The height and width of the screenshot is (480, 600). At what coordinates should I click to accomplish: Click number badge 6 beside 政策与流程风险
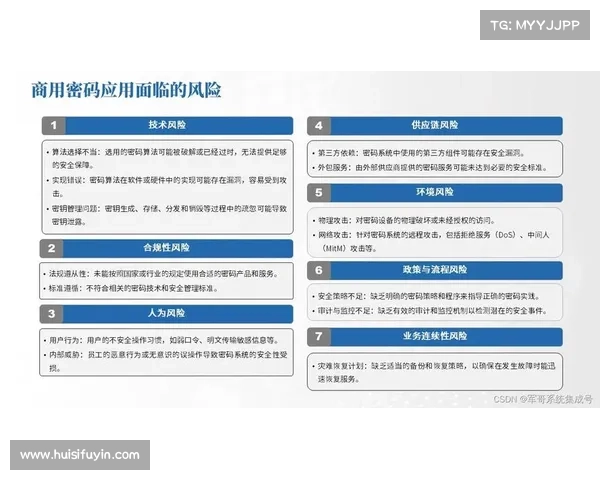tap(319, 270)
